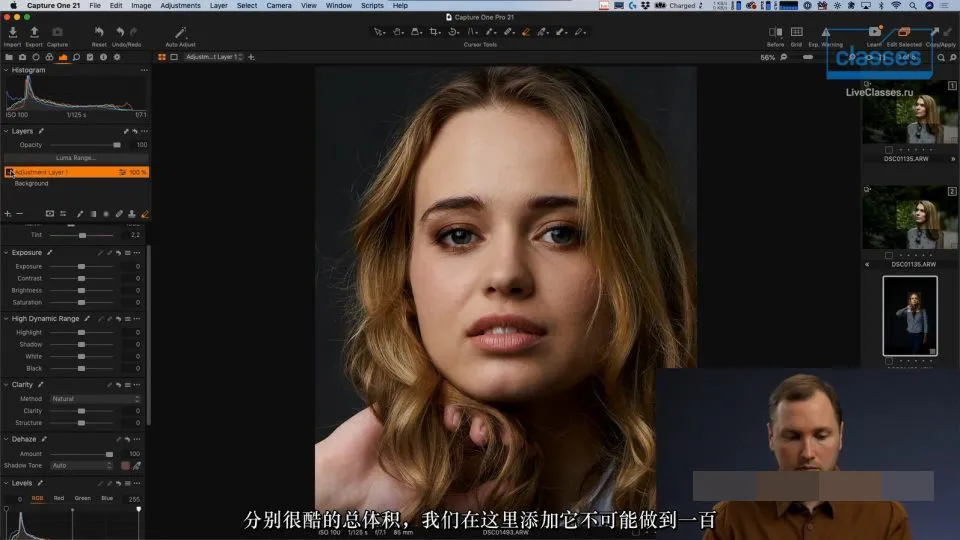The height and width of the screenshot is (540, 960).
Task: Select the orange Erase Mask cursor tool
Action: 526,32
